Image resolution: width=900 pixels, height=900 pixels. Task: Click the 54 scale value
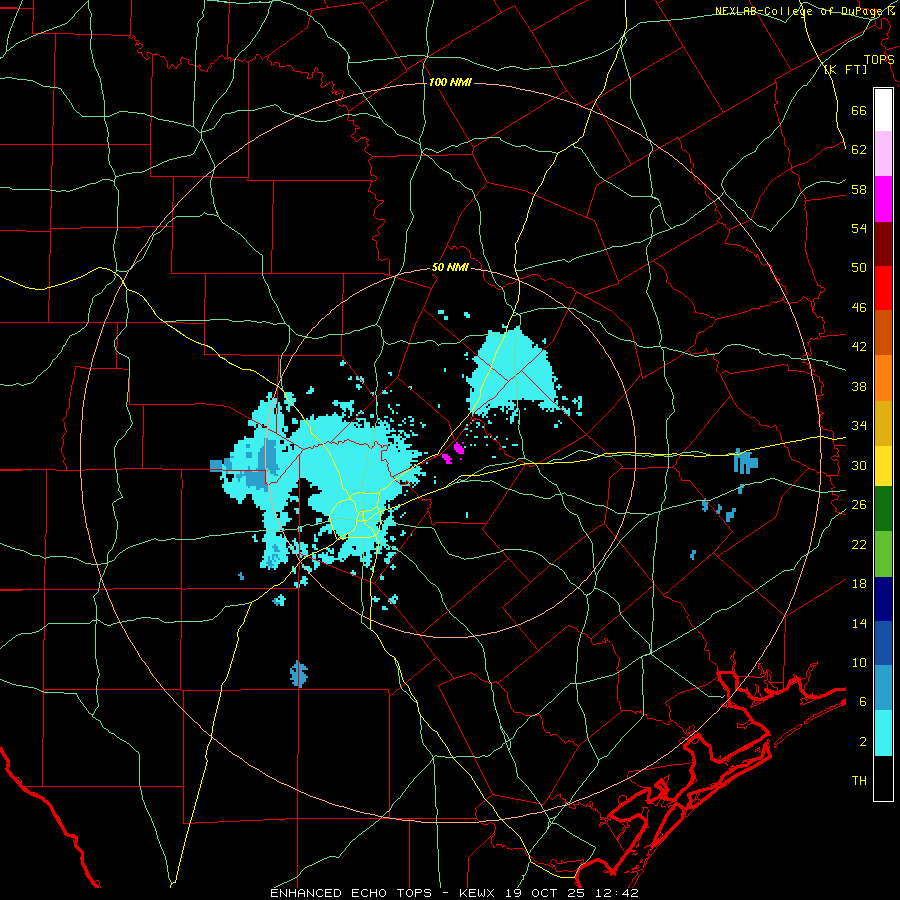tap(859, 228)
